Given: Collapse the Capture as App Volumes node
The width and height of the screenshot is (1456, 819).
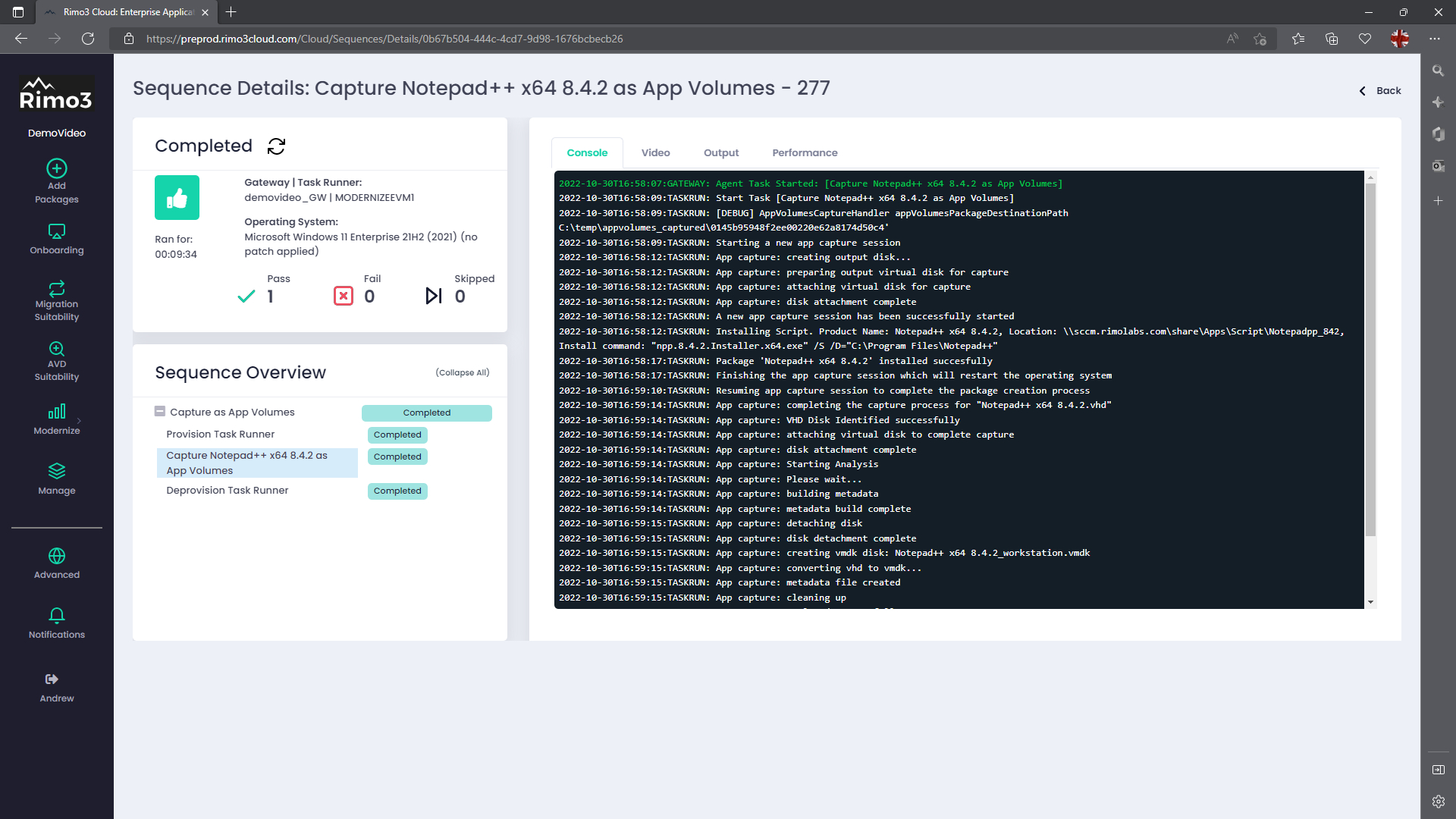Looking at the screenshot, I should click(160, 412).
